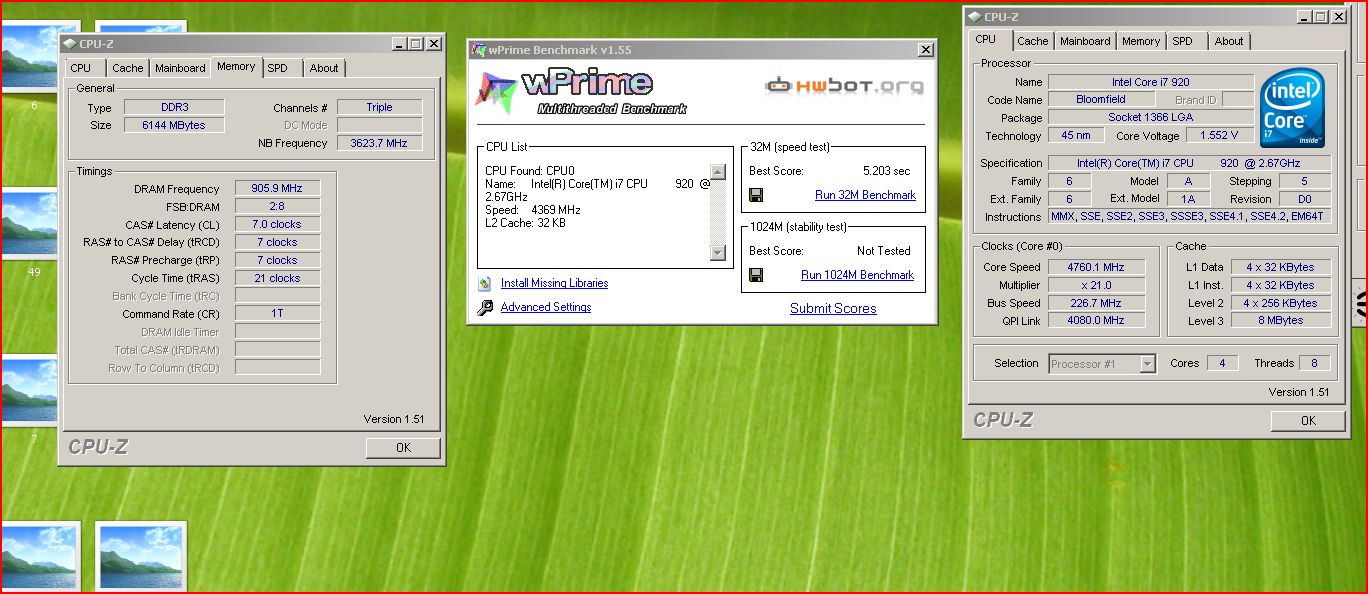
Task: Click Submit Scores link
Action: (833, 308)
